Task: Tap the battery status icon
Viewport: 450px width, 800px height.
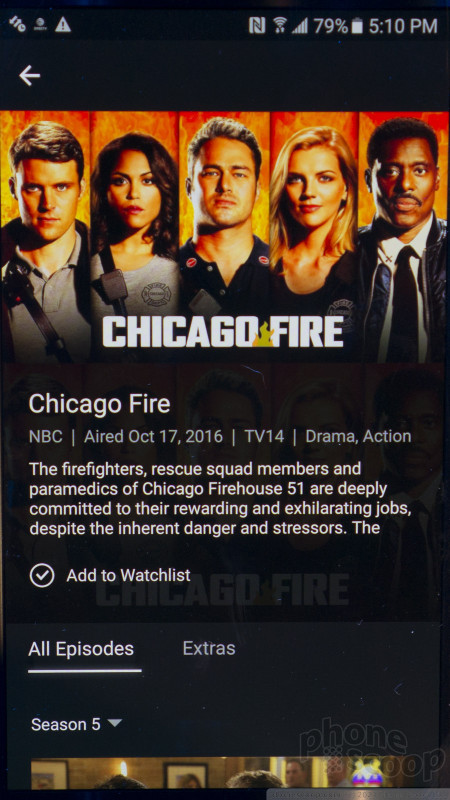Action: click(x=357, y=25)
